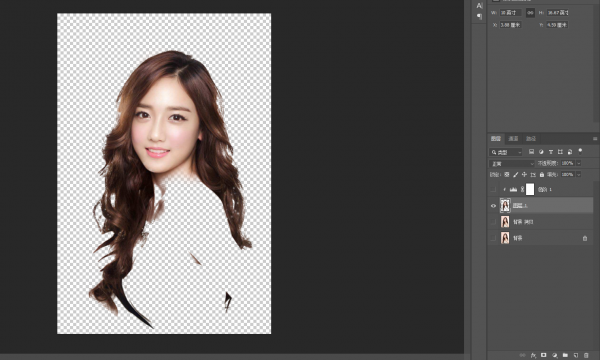Create a new layer icon
Screen dimensions: 600x360
coord(576,355)
